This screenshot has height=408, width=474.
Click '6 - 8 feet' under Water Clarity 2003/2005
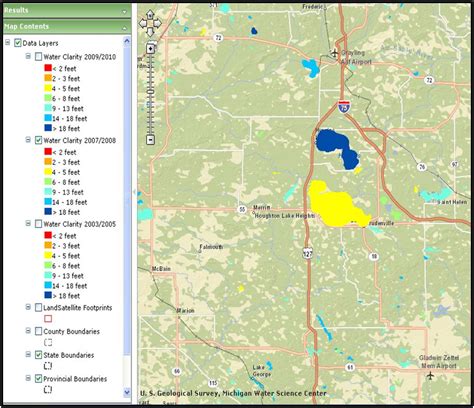(66, 266)
